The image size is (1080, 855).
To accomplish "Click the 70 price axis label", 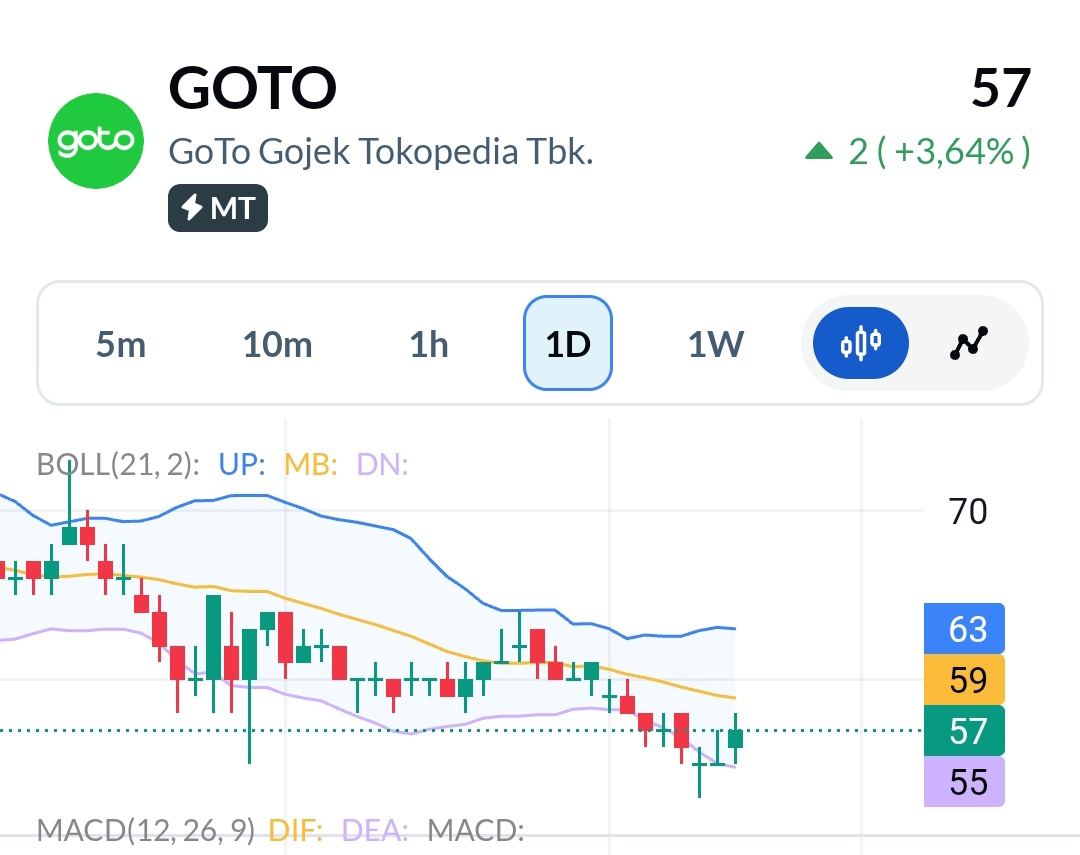I will point(968,511).
